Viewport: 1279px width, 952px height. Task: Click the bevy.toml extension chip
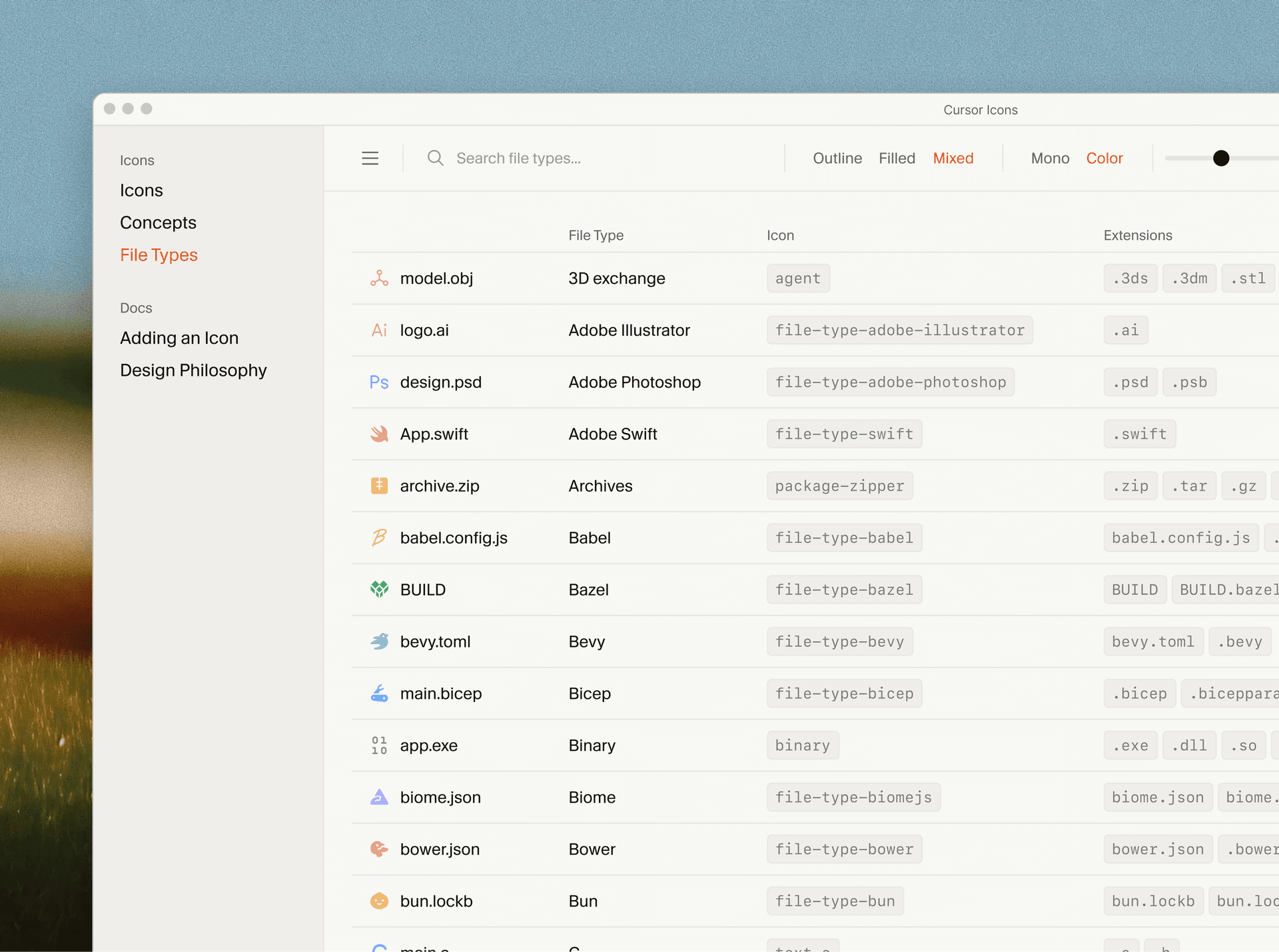[1153, 642]
